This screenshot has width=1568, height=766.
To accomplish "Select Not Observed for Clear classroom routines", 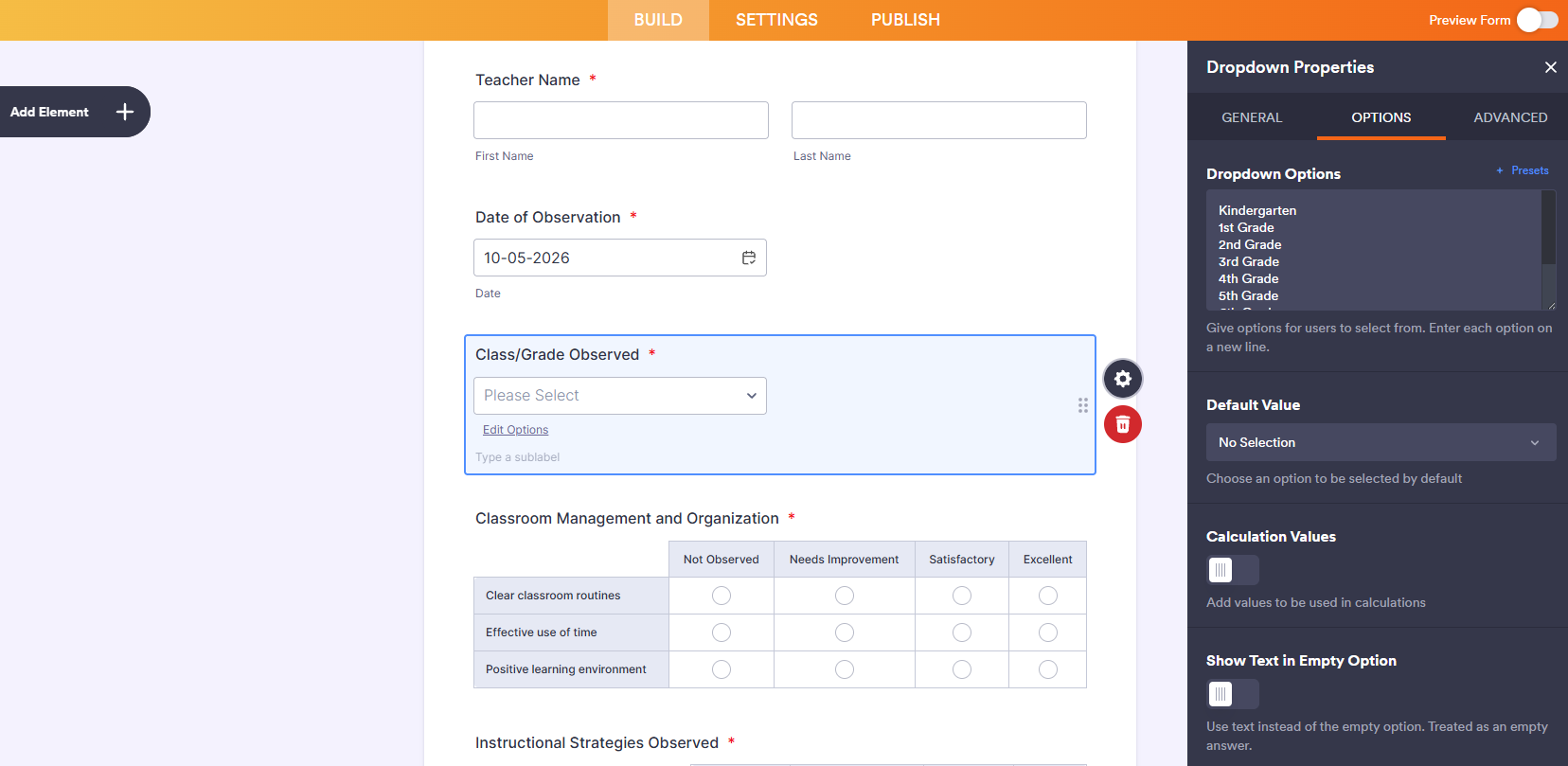I will 722,596.
